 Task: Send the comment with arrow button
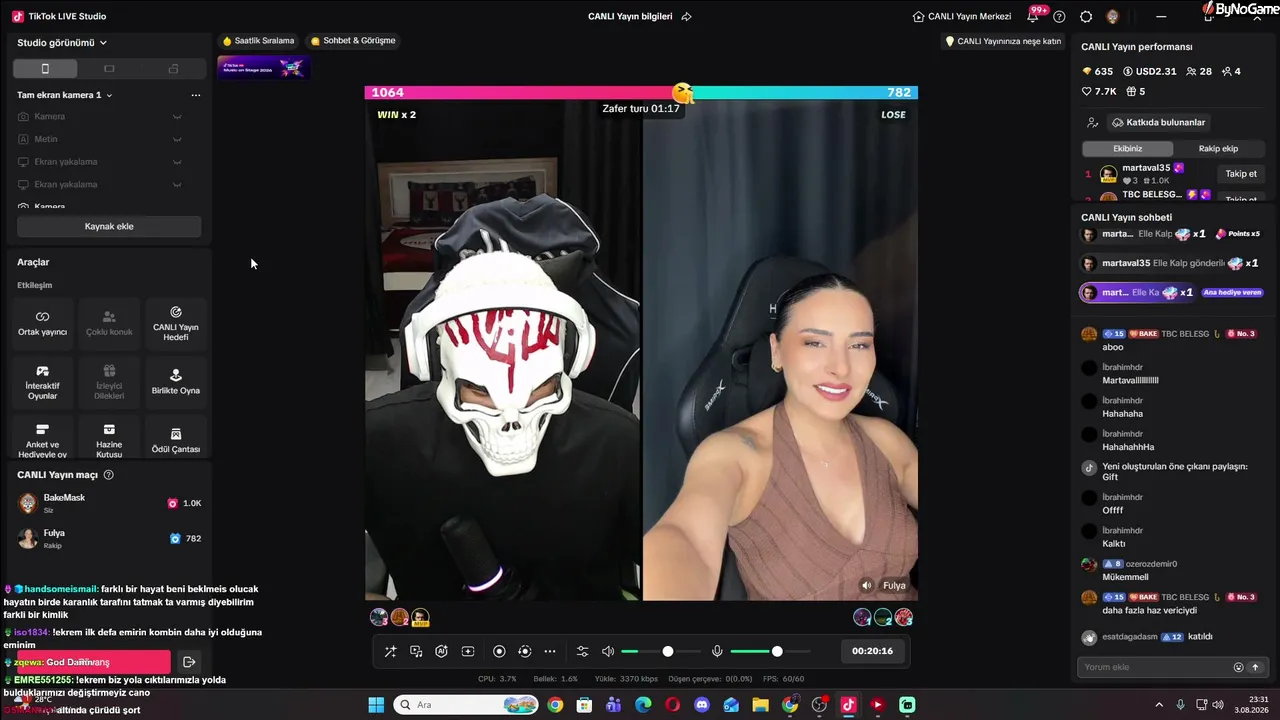(x=1255, y=667)
